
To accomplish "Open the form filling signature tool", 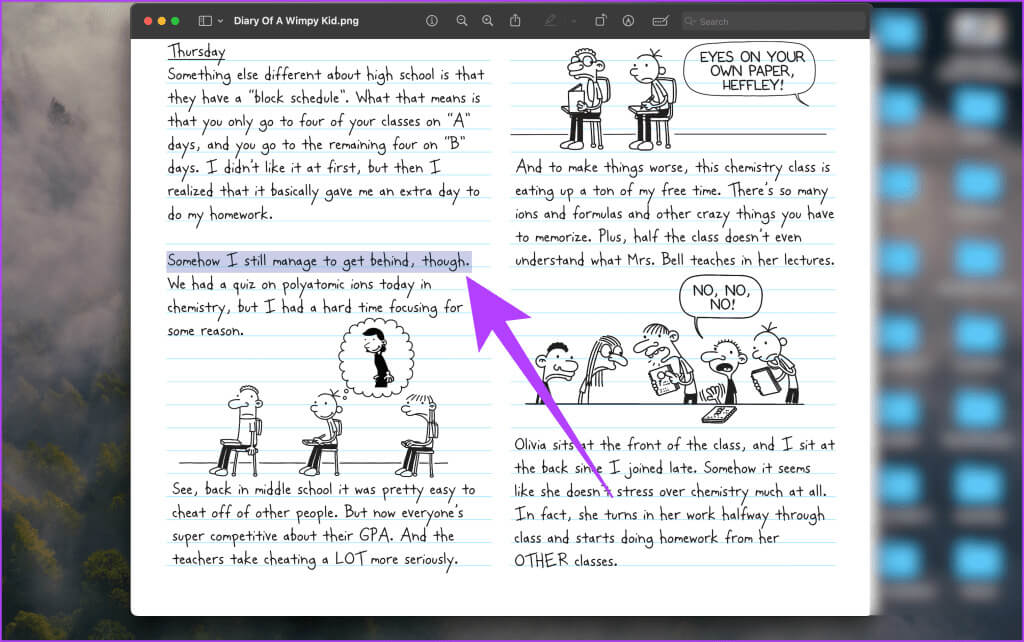I will (660, 21).
